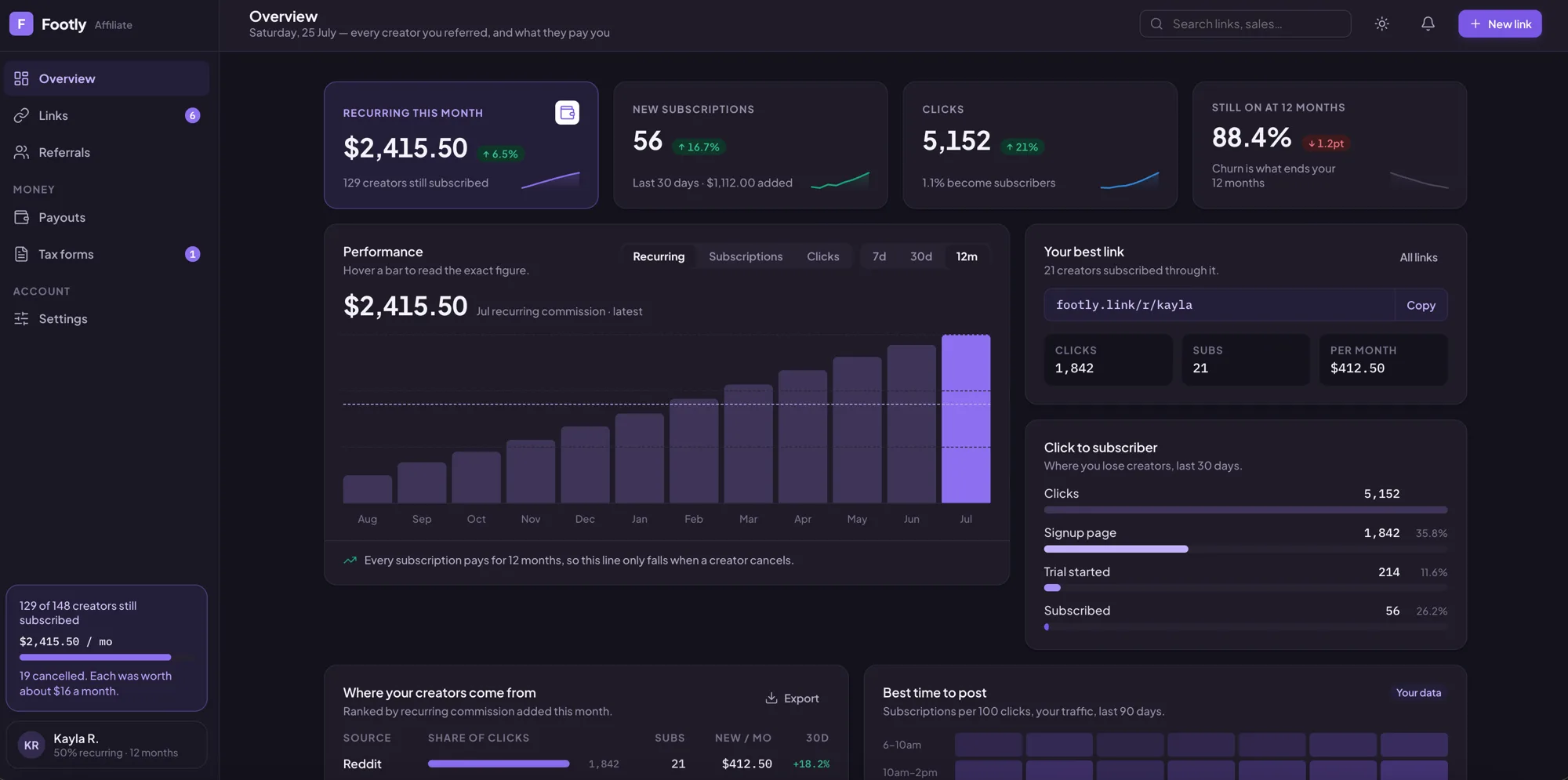
Task: Click the Reddit source row
Action: click(586, 764)
